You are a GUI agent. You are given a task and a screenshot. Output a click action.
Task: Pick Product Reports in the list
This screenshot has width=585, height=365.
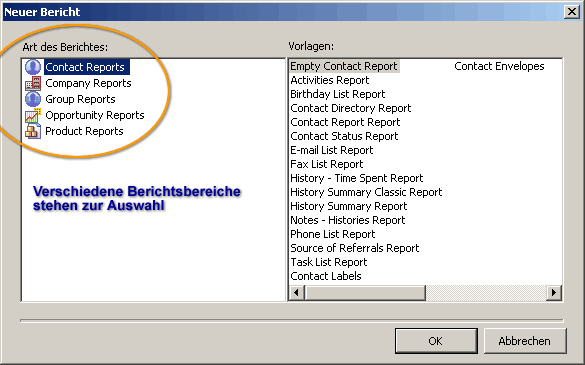[84, 131]
